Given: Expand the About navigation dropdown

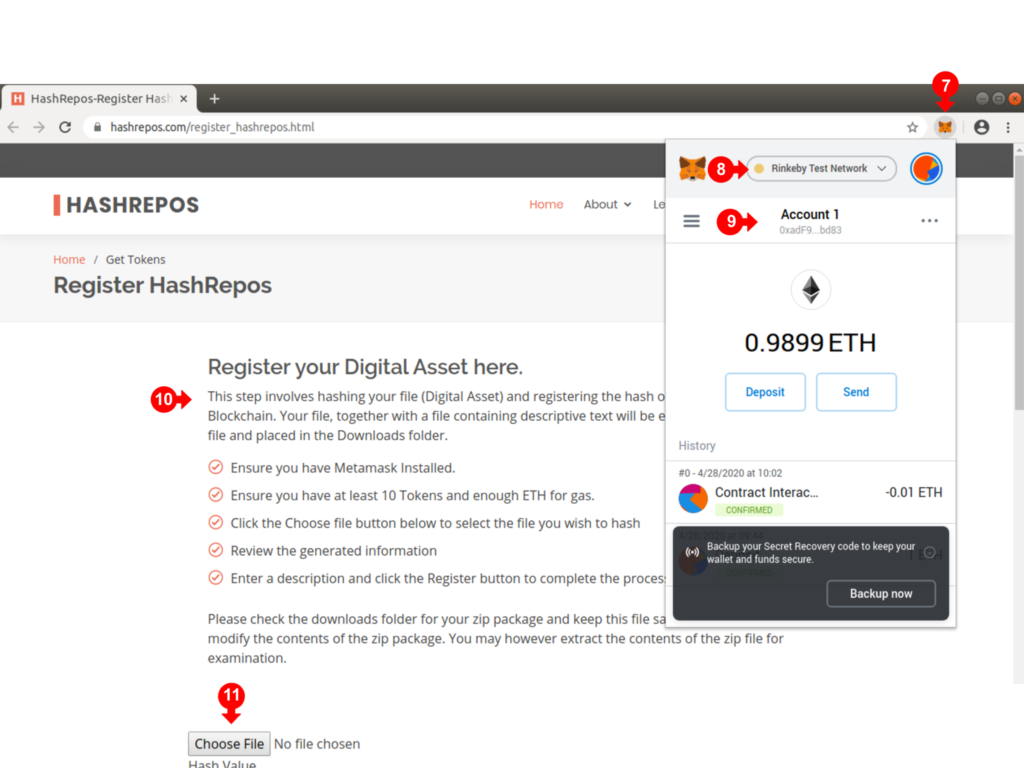Looking at the screenshot, I should pyautogui.click(x=607, y=204).
